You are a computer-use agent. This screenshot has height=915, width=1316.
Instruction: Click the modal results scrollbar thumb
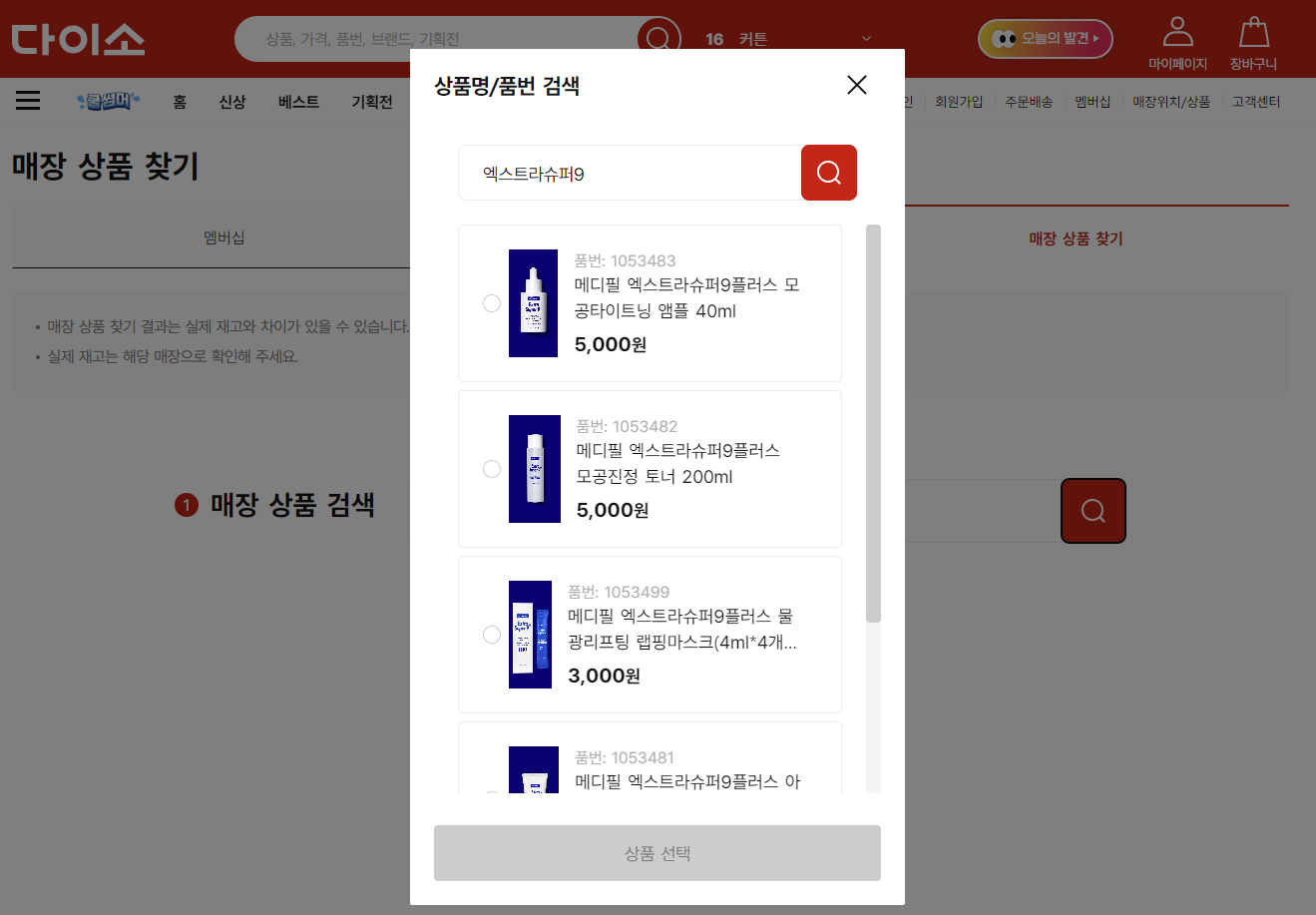tap(873, 423)
